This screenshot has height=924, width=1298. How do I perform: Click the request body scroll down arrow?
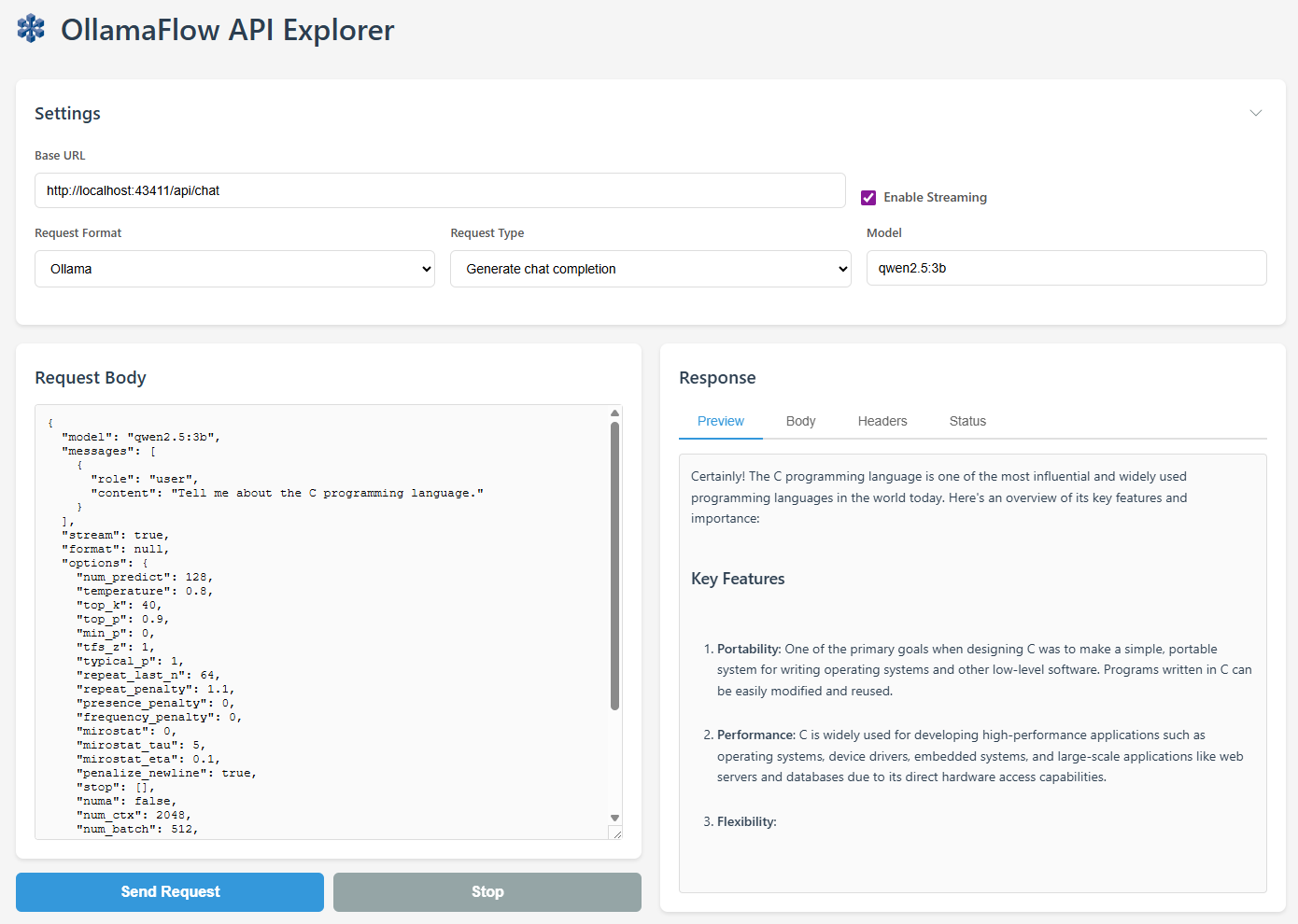pos(614,818)
